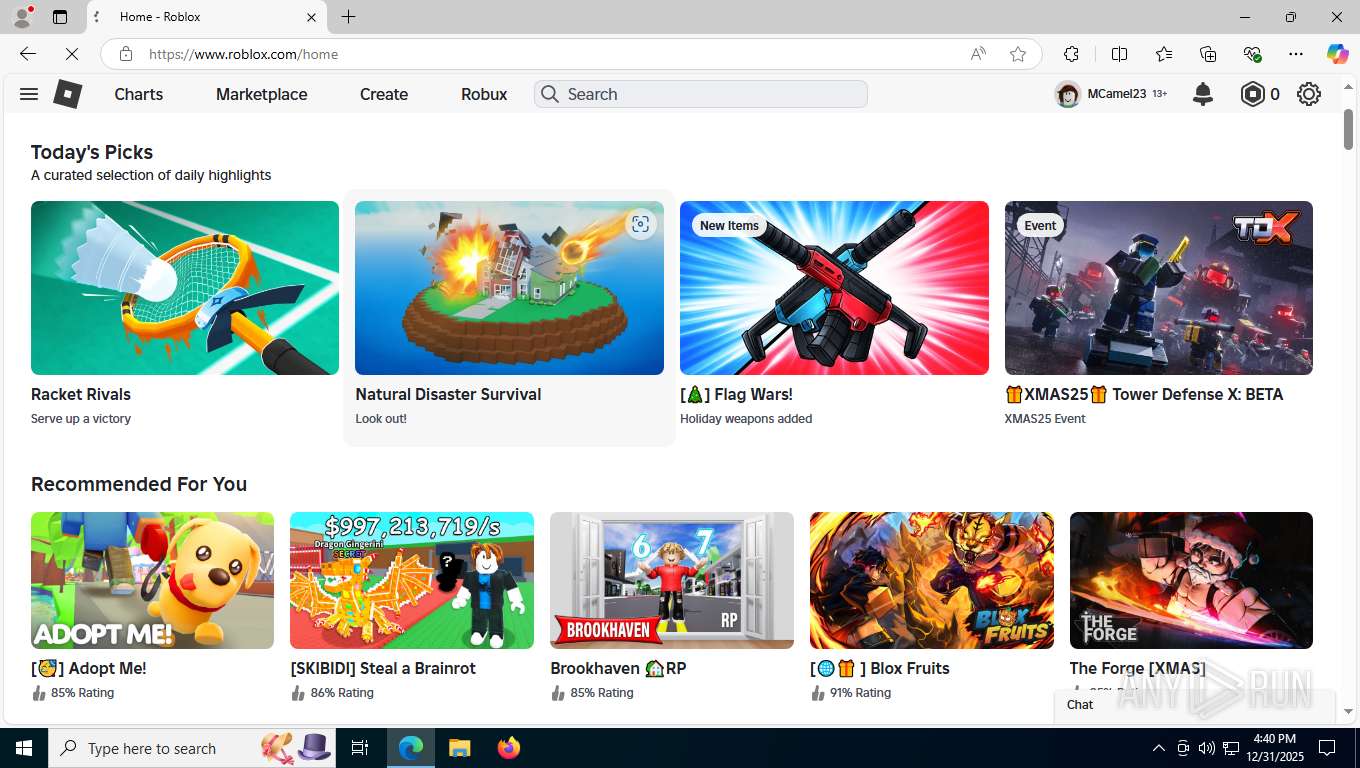The width and height of the screenshot is (1360, 768).
Task: Open browser Collections icon
Action: [x=1208, y=54]
